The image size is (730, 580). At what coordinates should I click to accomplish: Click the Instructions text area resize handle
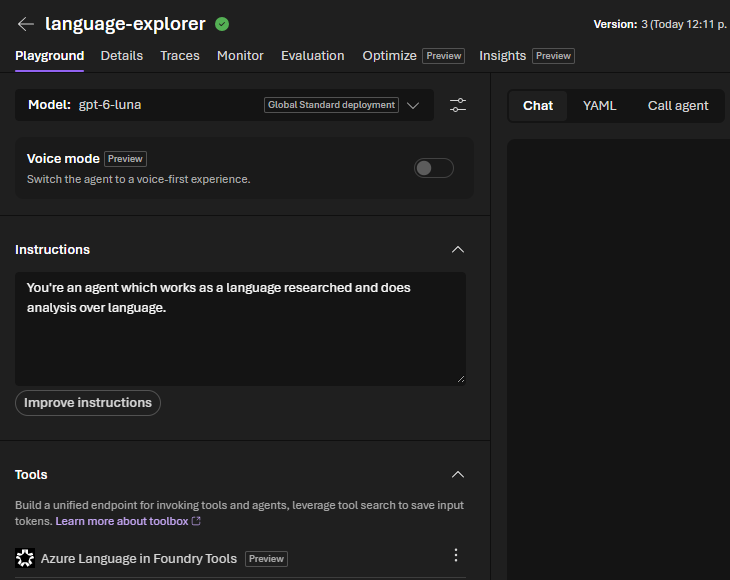pos(461,379)
